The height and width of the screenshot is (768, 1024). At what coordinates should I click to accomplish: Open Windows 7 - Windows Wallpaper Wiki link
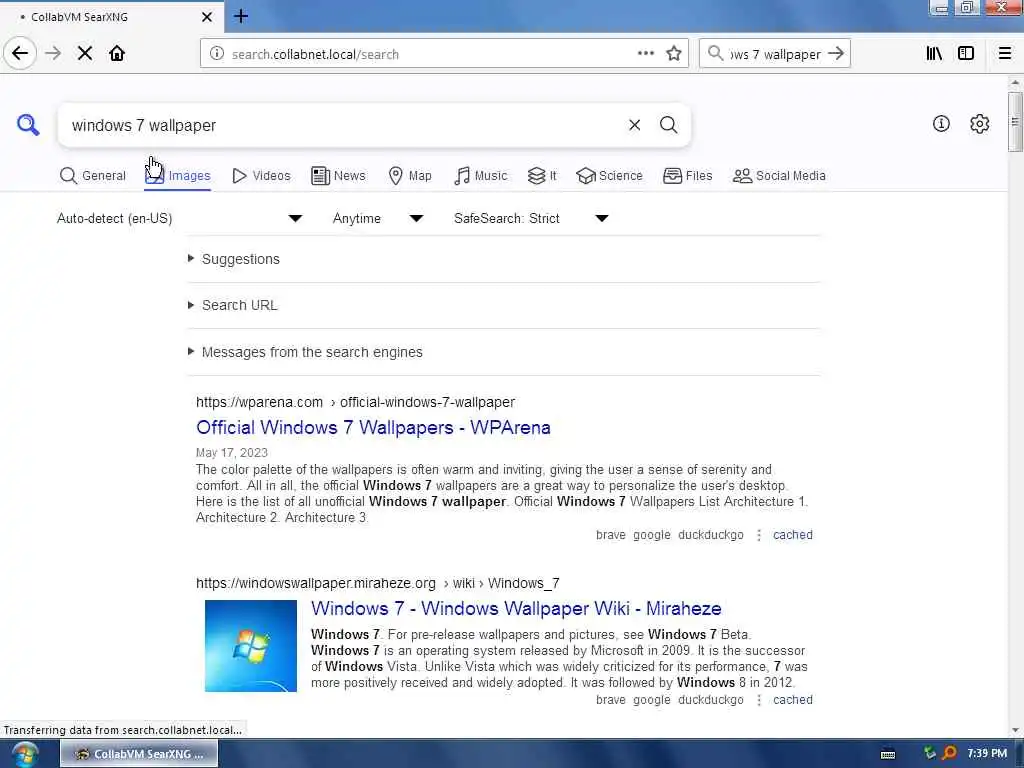[516, 609]
